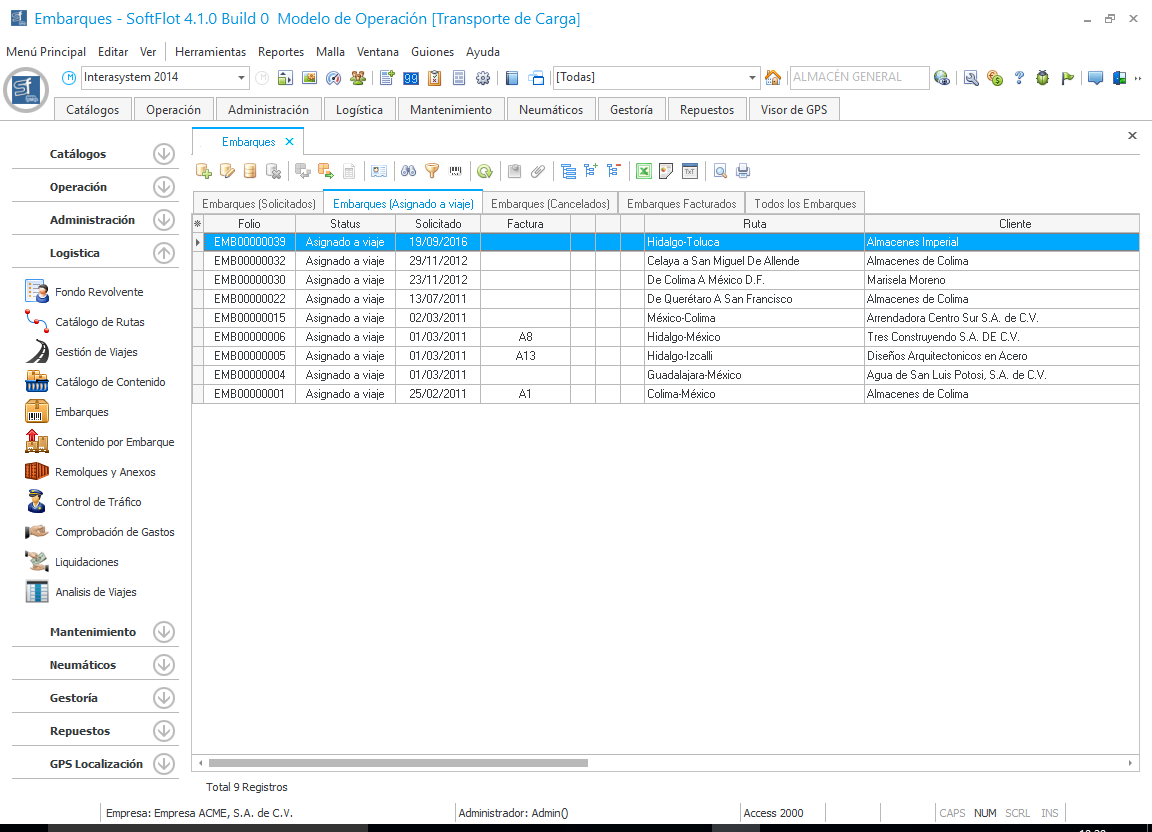Click the printer icon in Embarques toolbar

click(x=743, y=171)
